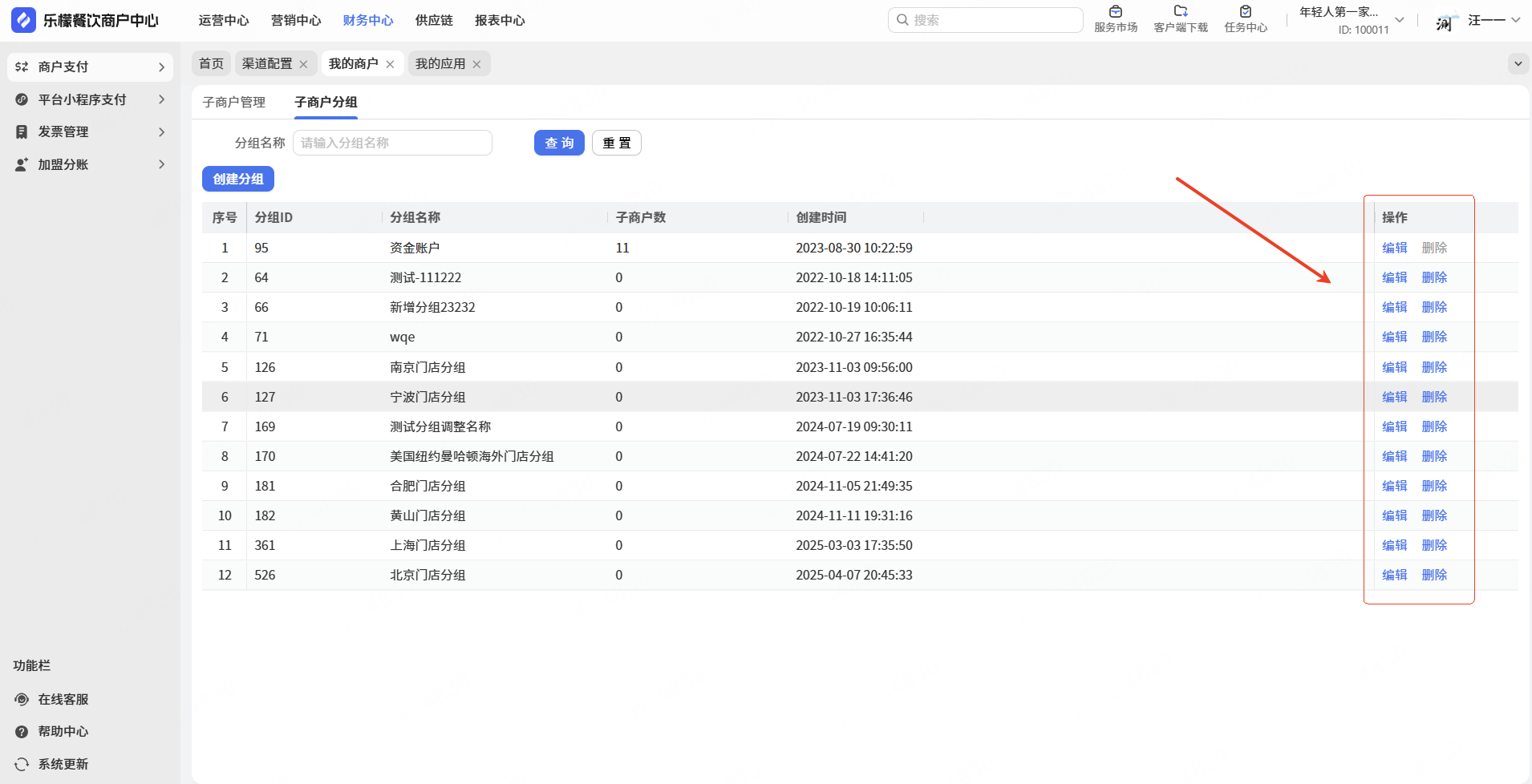This screenshot has width=1532, height=784.
Task: Switch to the 子商户管理 tab
Action: (233, 102)
